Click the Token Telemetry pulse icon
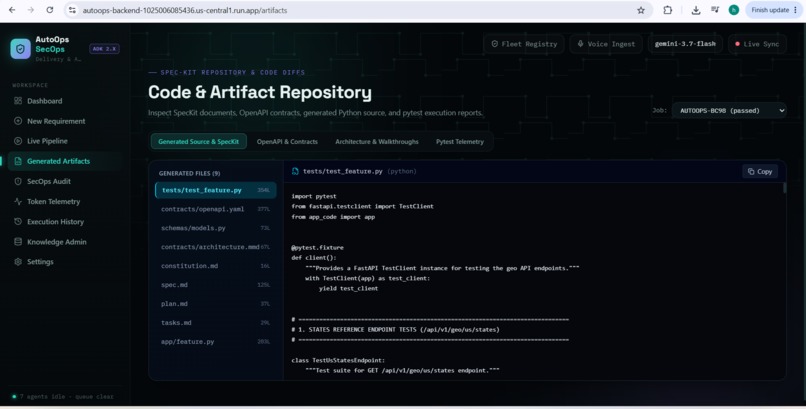This screenshot has height=409, width=806. pyautogui.click(x=18, y=201)
